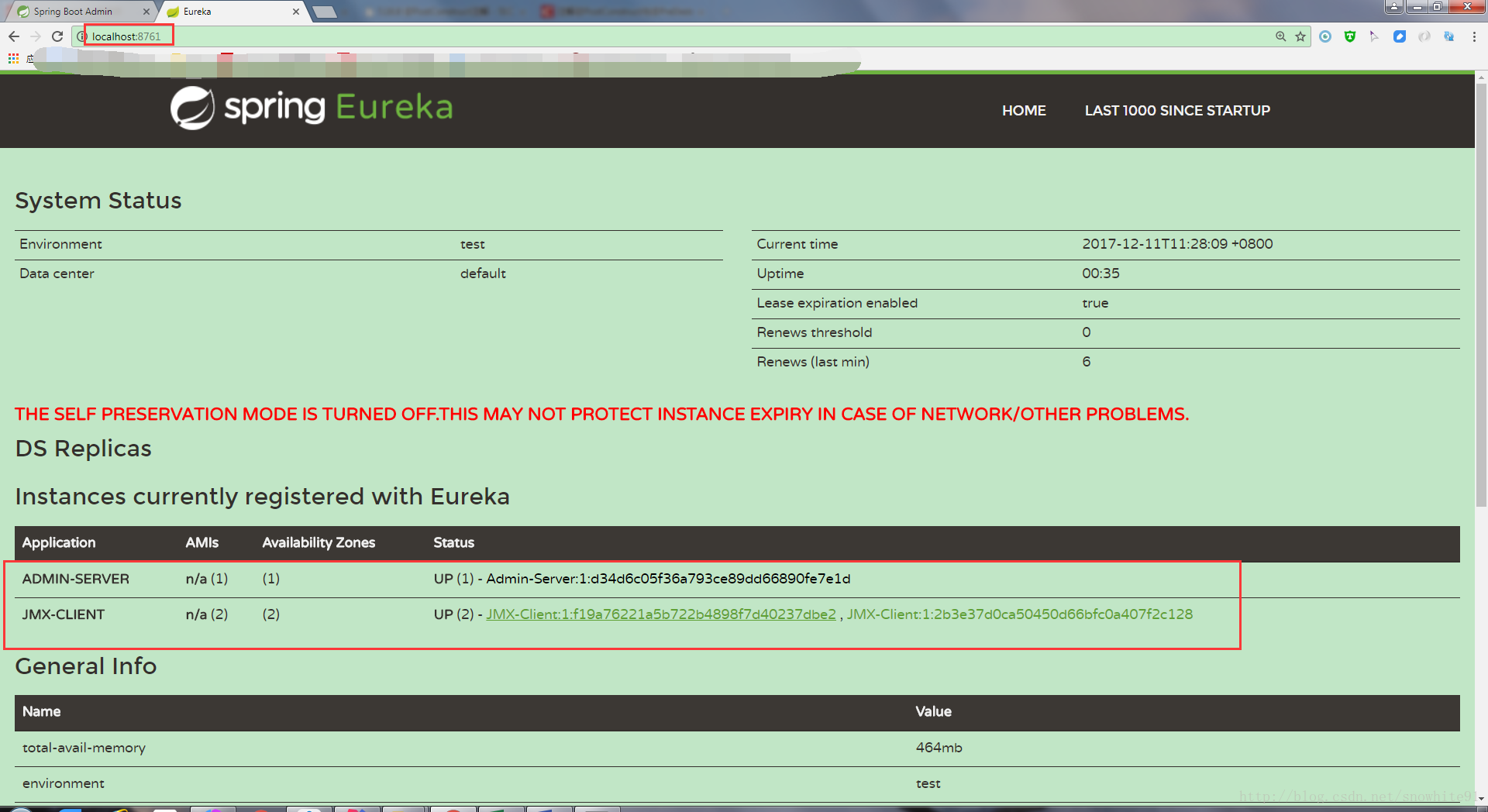Click the total-avail-memory row name
Viewport: 1488px width, 812px height.
click(84, 748)
